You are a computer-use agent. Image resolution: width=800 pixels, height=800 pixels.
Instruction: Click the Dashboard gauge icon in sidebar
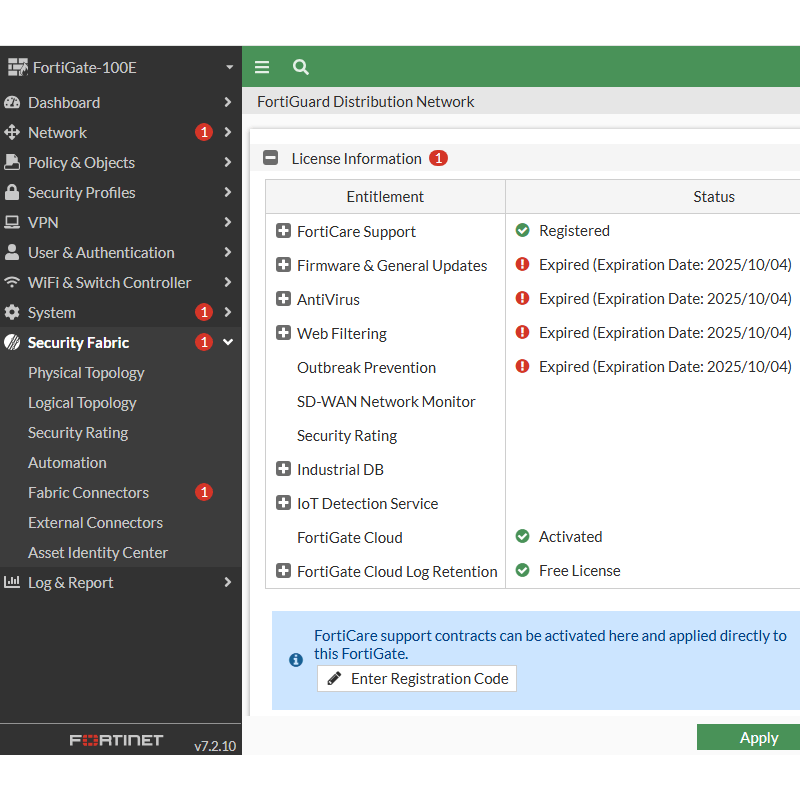[x=12, y=102]
